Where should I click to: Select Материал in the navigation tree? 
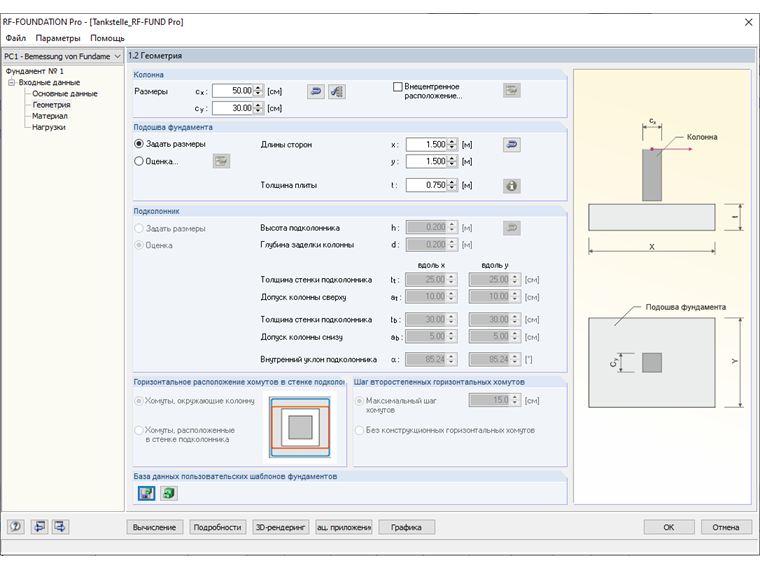(x=50, y=116)
